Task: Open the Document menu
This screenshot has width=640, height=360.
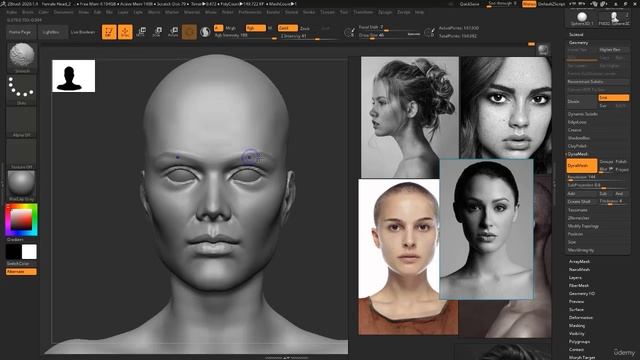Action: pos(64,12)
